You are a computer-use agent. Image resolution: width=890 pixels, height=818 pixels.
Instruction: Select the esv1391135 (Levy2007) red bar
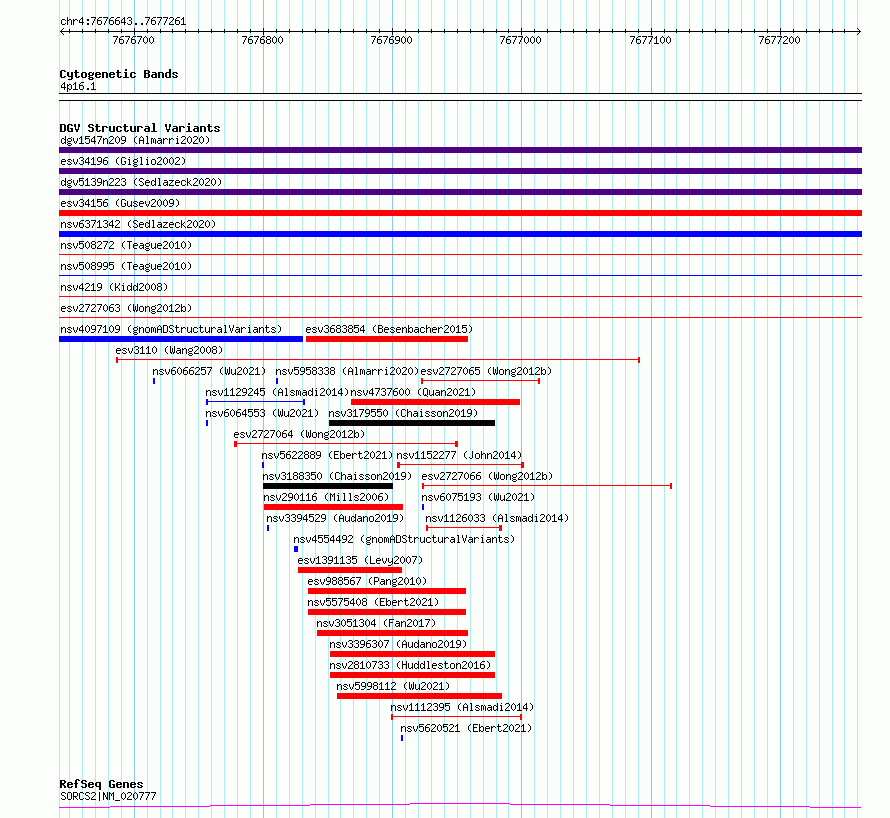click(x=350, y=570)
